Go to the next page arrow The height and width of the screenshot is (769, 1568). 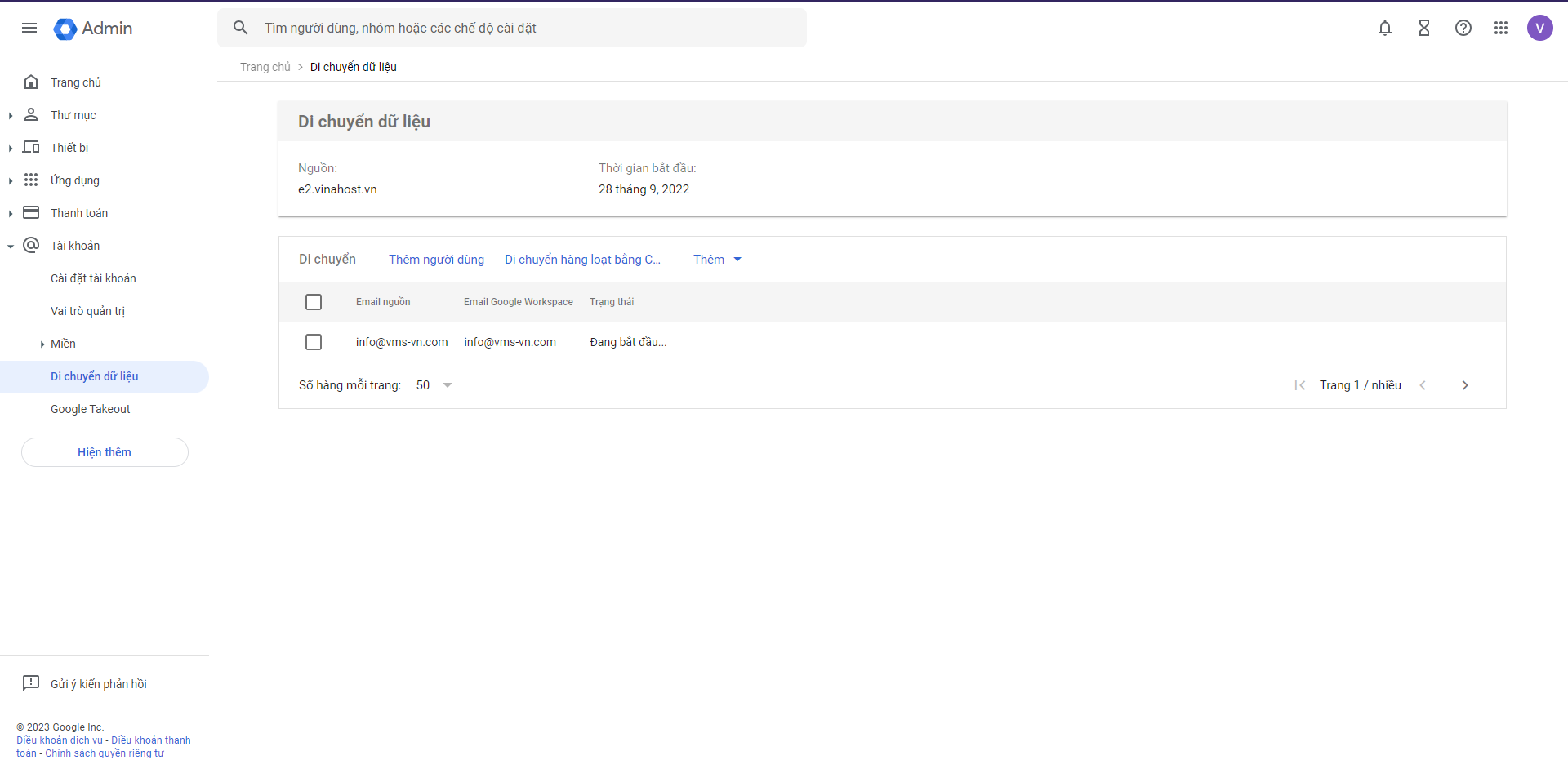point(1465,385)
